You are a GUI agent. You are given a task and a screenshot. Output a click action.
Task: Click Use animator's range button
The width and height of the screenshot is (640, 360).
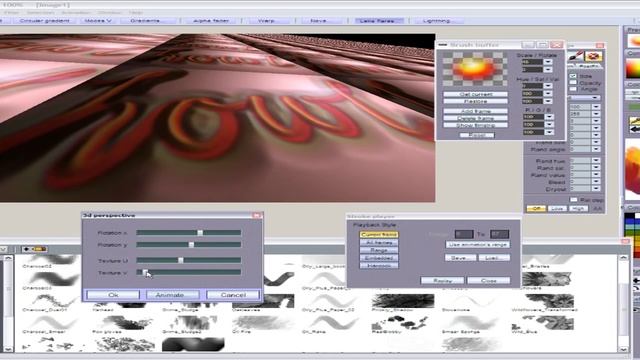[x=478, y=244]
